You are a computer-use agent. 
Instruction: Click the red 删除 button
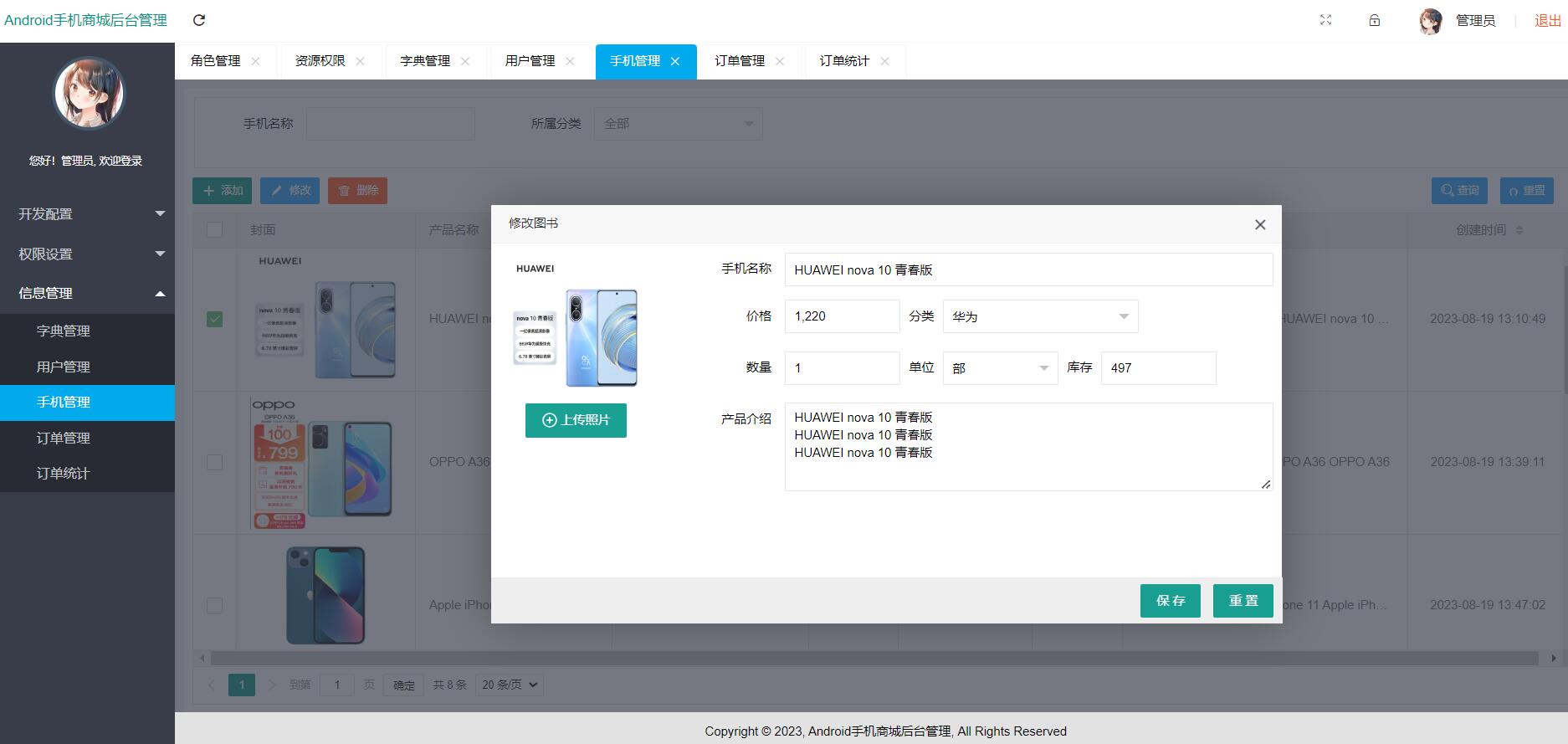click(357, 191)
